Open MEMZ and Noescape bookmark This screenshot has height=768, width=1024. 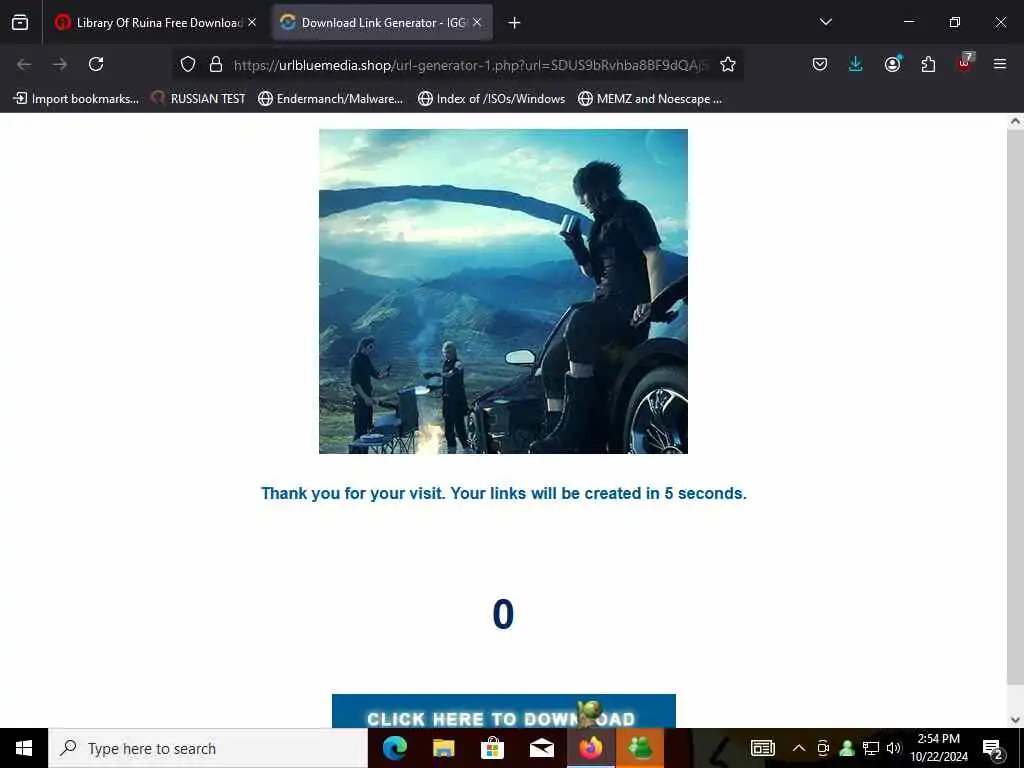pyautogui.click(x=650, y=99)
